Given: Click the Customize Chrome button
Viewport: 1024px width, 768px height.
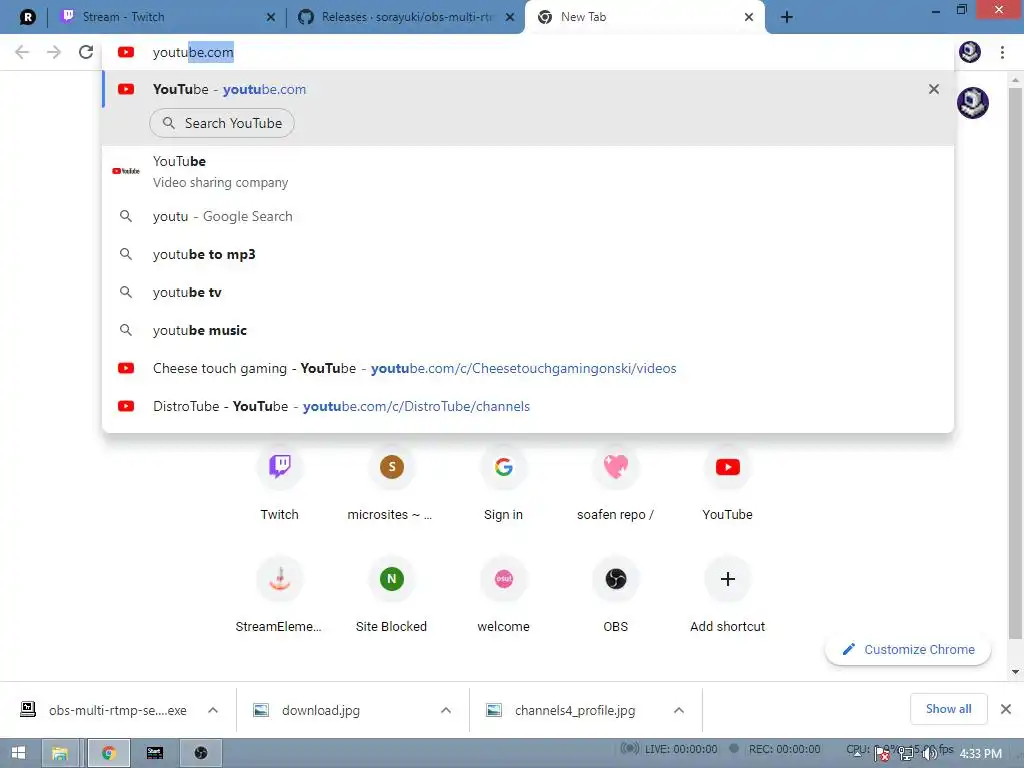Looking at the screenshot, I should pos(908,649).
